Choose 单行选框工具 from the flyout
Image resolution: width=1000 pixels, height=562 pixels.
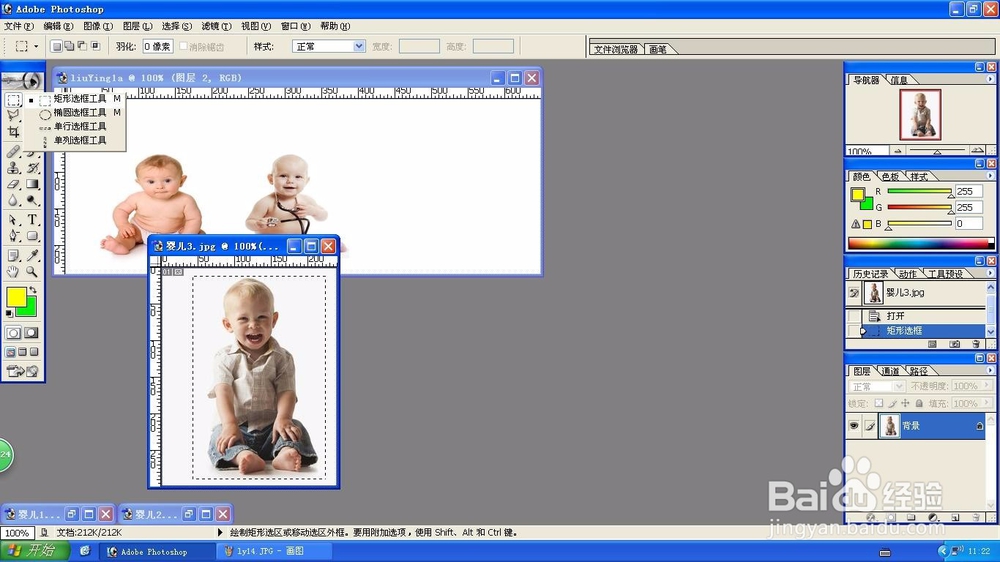(80, 126)
